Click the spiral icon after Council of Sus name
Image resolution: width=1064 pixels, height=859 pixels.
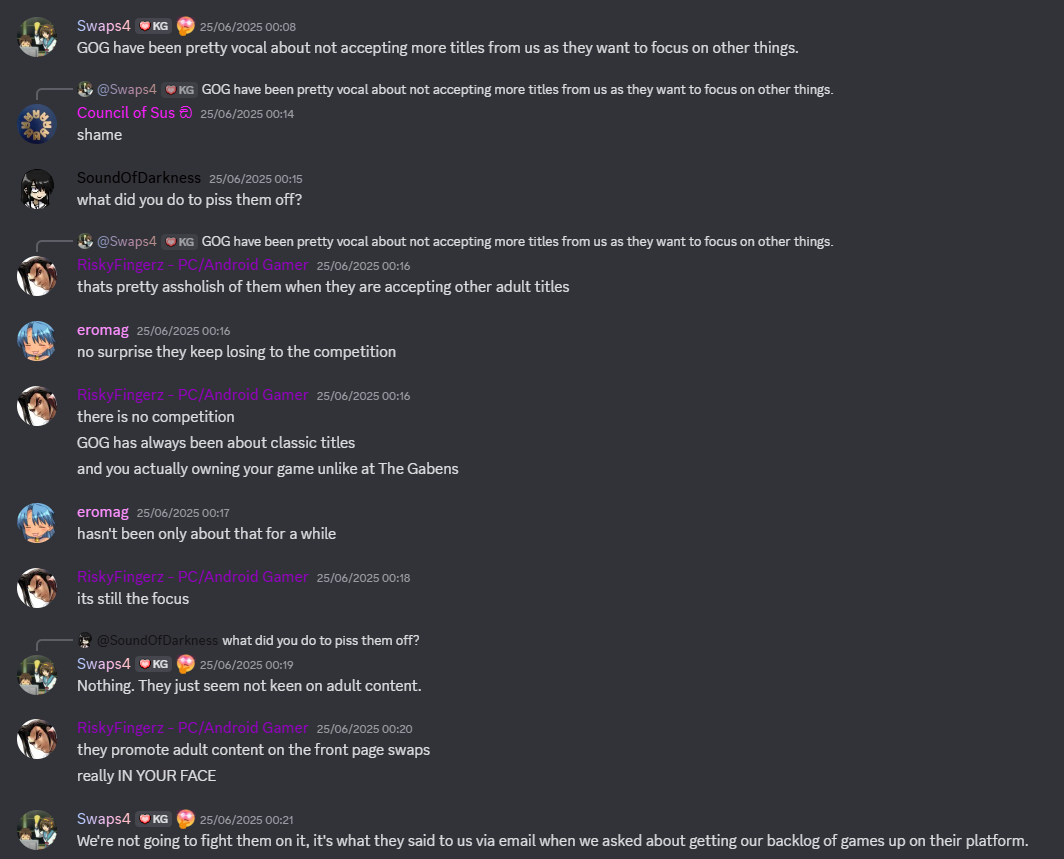[x=186, y=113]
